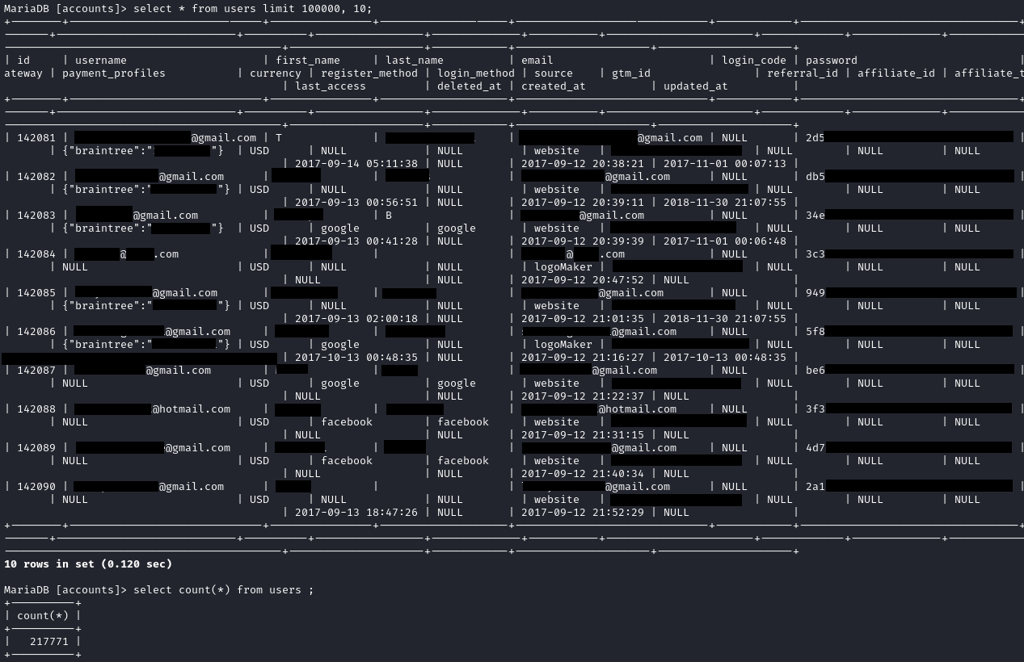Click the 'created_at' column header
The height and width of the screenshot is (662, 1024).
[553, 86]
